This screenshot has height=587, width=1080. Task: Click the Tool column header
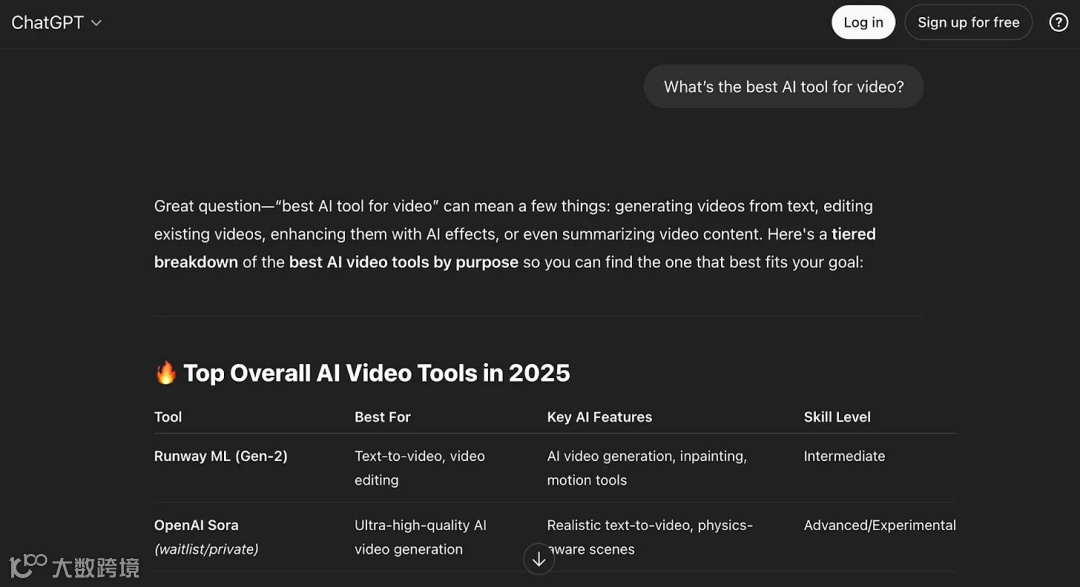(168, 417)
